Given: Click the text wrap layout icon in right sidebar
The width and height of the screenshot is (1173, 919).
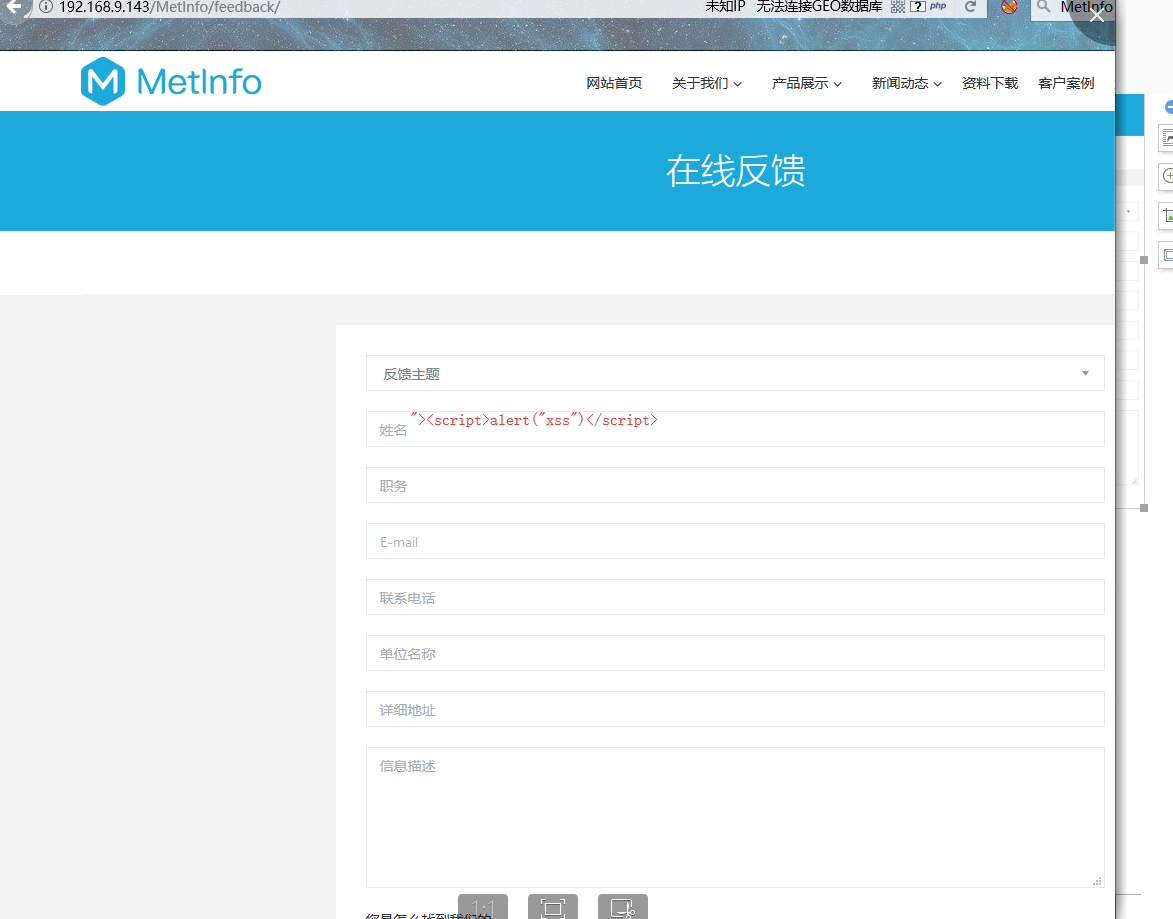Looking at the screenshot, I should (1167, 138).
